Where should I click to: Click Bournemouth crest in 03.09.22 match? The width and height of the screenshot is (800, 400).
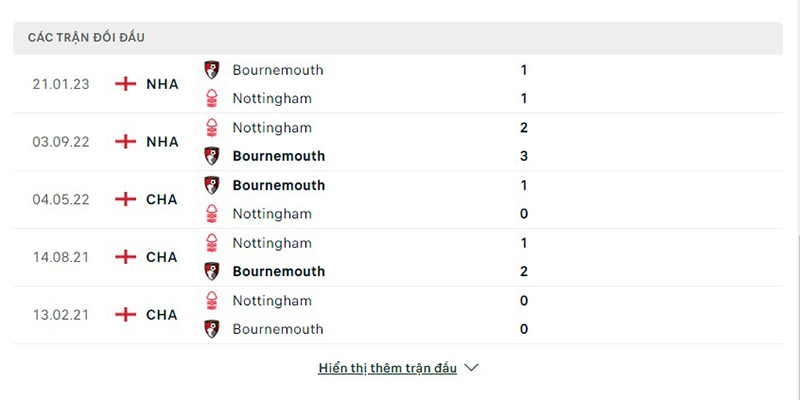(212, 156)
